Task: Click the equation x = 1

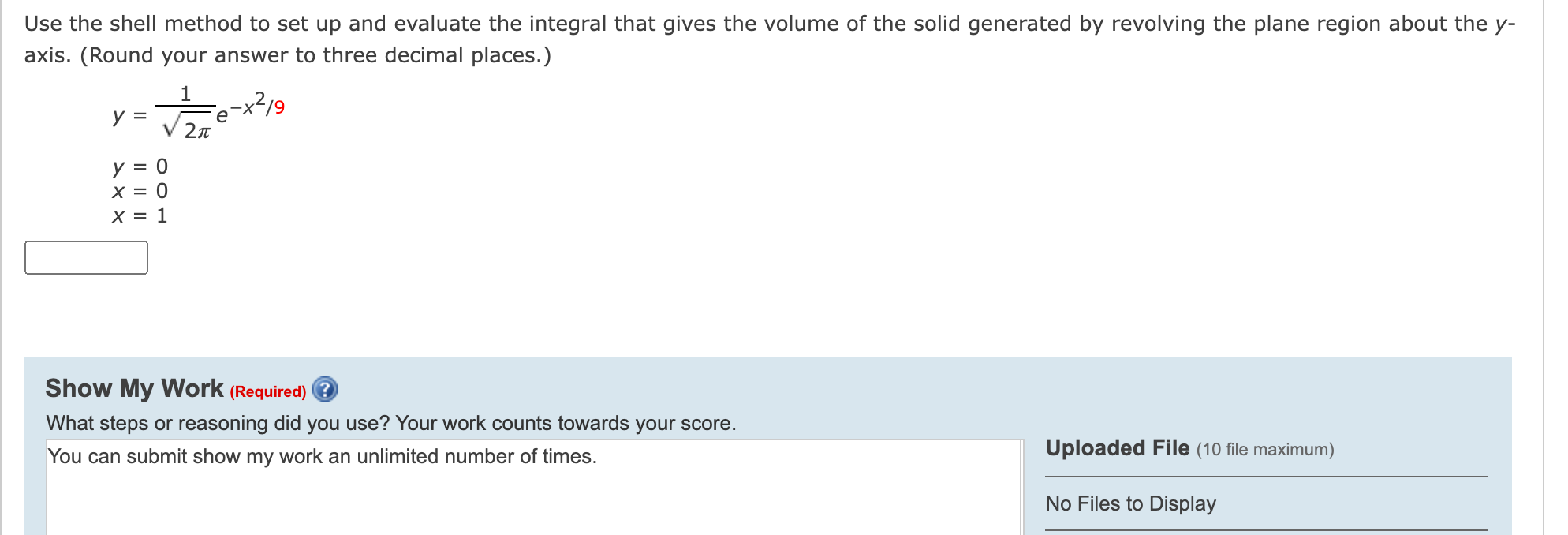Action: (140, 215)
